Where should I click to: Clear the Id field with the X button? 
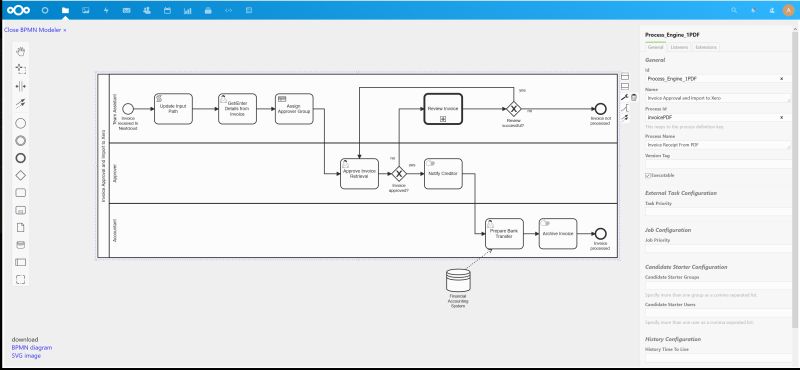click(x=782, y=79)
